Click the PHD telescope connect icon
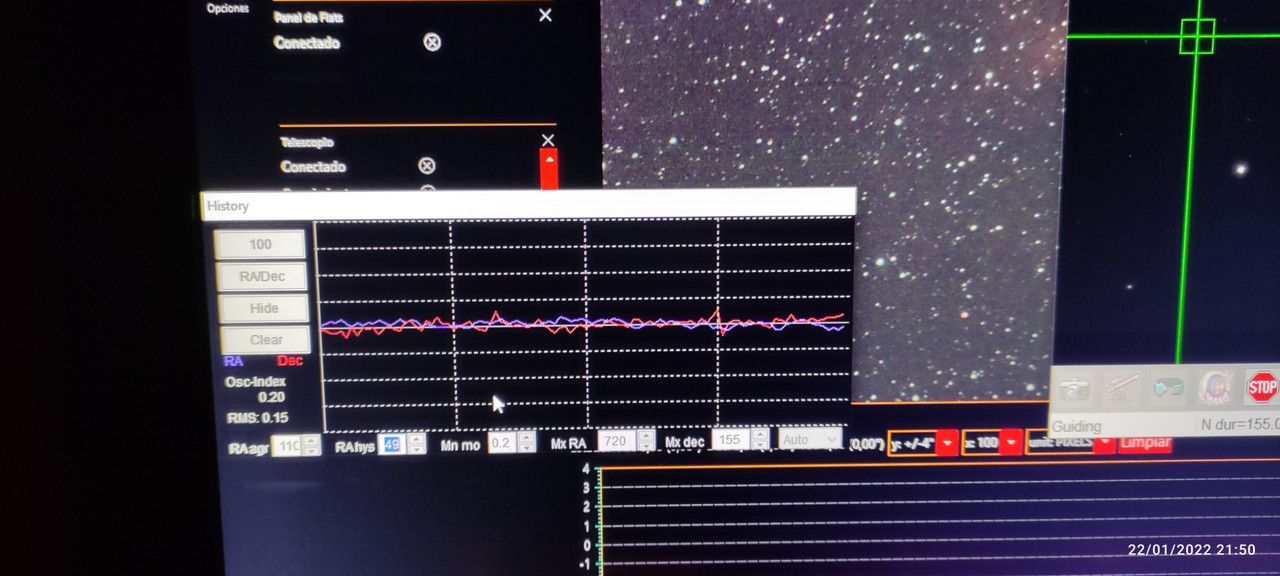Screen dimensions: 1280x576 (1122, 387)
